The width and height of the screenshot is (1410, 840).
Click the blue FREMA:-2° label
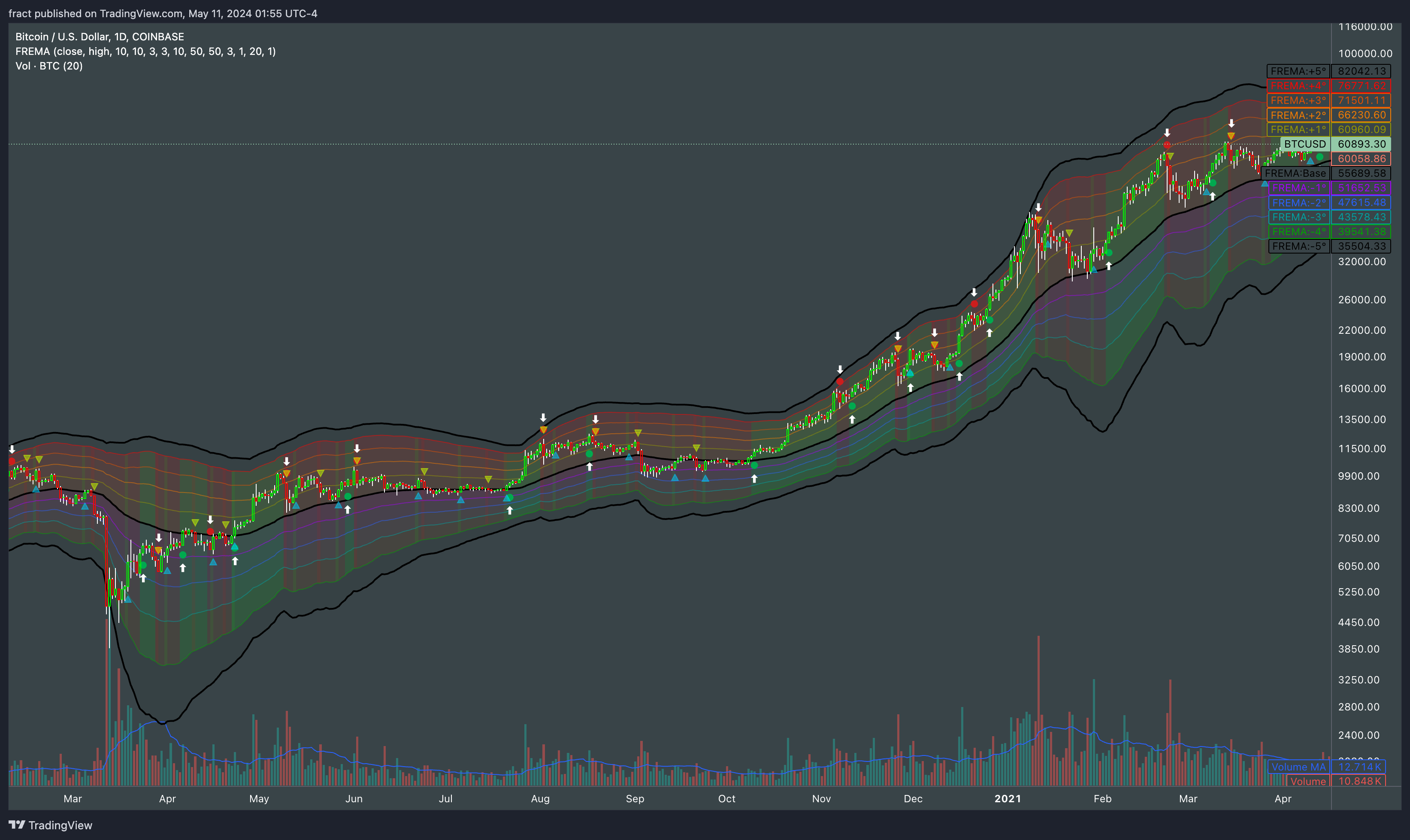tap(1298, 202)
